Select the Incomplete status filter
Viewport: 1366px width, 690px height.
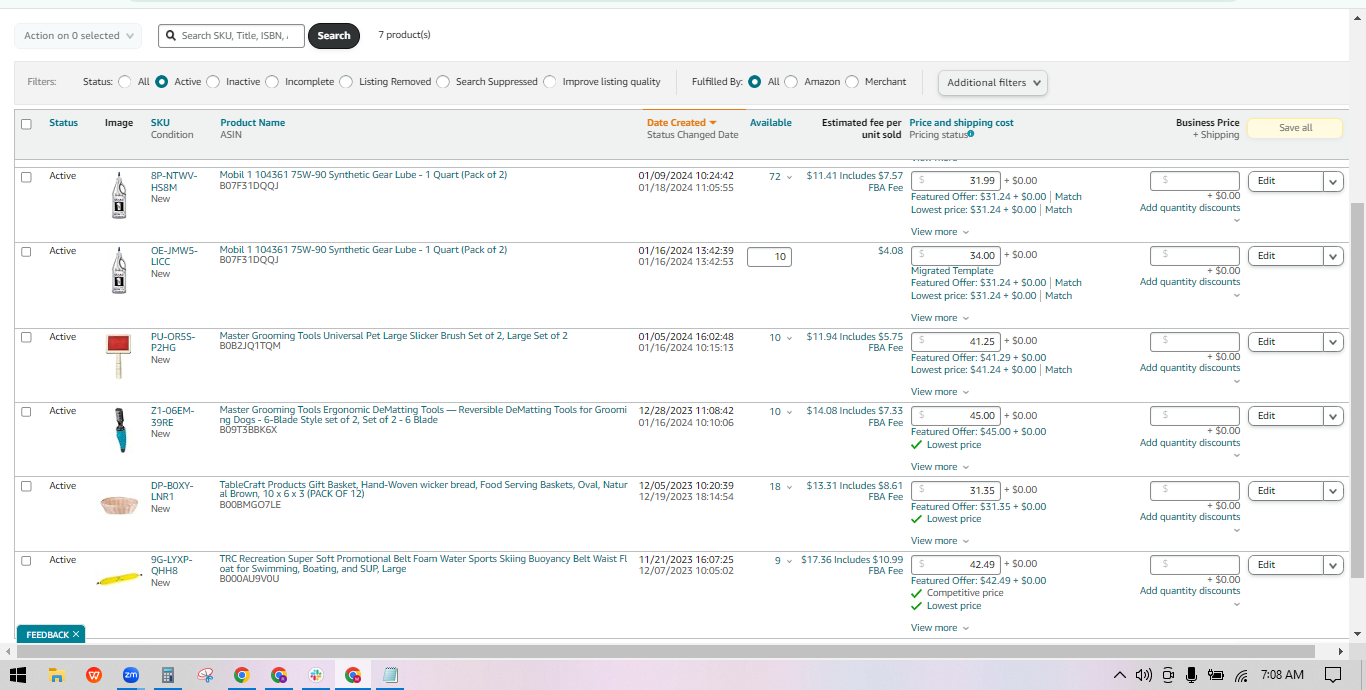272,82
